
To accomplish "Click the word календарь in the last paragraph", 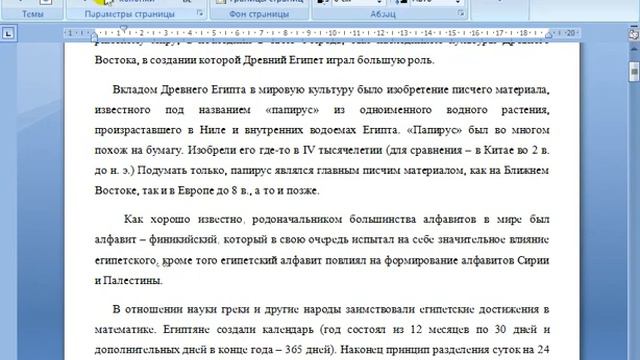I will 288,330.
